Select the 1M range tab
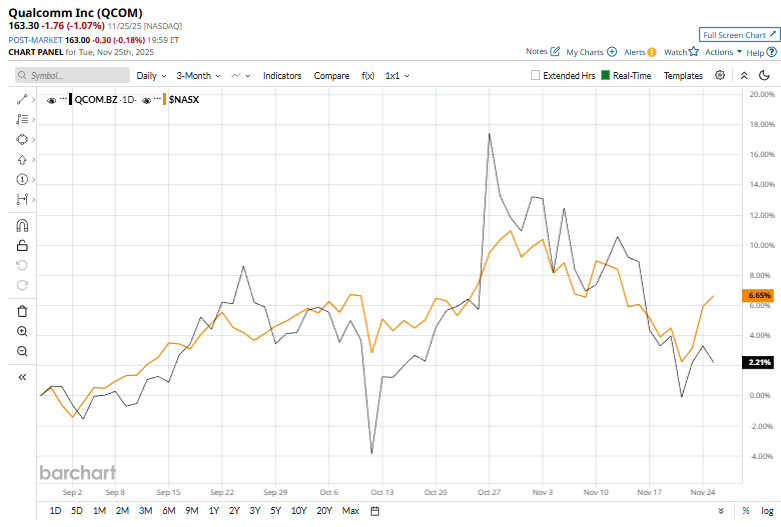781x527 pixels. click(x=100, y=511)
